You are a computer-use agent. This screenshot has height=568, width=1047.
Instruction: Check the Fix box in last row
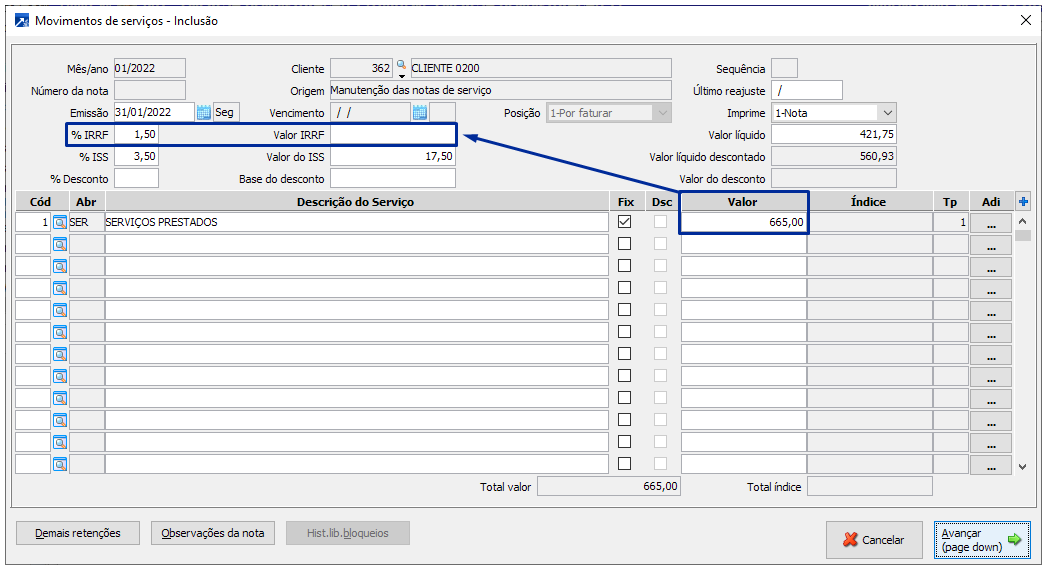[624, 463]
